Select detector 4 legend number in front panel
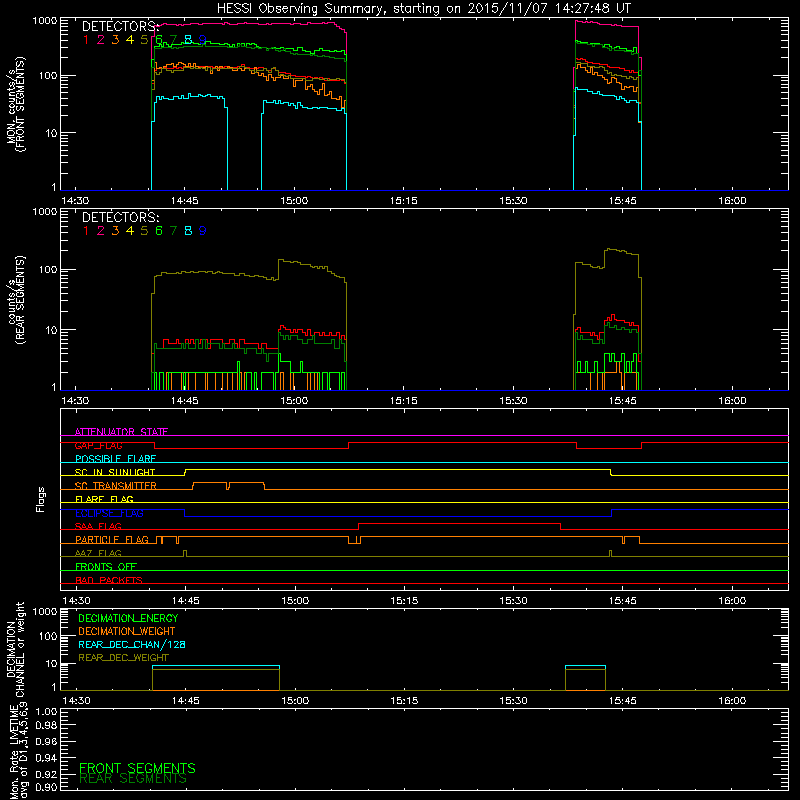Image resolution: width=800 pixels, height=800 pixels. click(130, 40)
